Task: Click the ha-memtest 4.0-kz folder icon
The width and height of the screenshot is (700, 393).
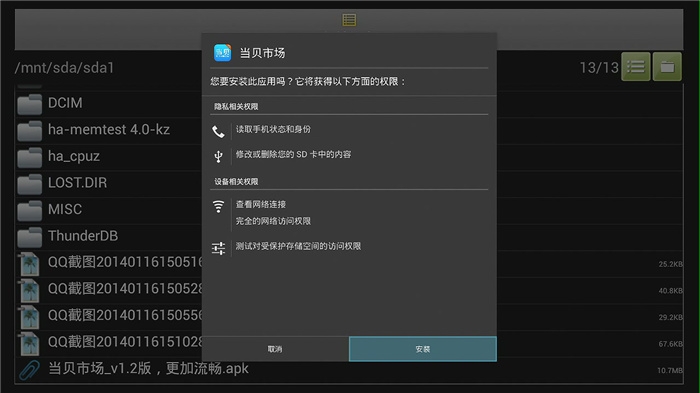Action: click(x=29, y=131)
